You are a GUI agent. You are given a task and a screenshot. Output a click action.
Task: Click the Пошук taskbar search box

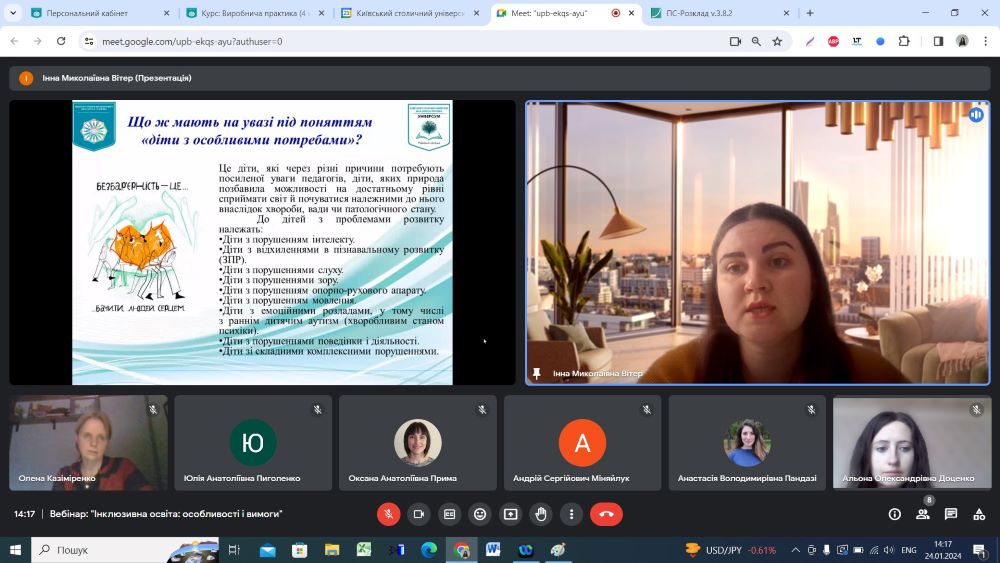(x=125, y=550)
